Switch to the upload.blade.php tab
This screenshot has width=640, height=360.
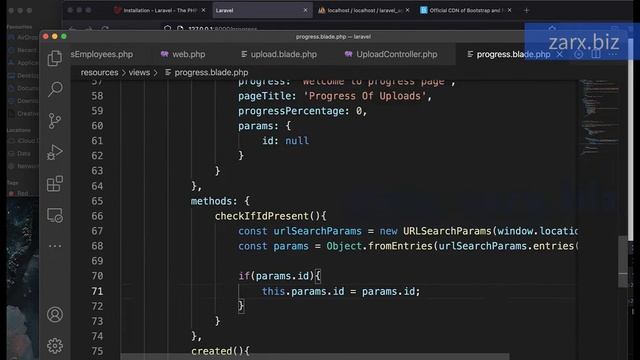point(279,54)
